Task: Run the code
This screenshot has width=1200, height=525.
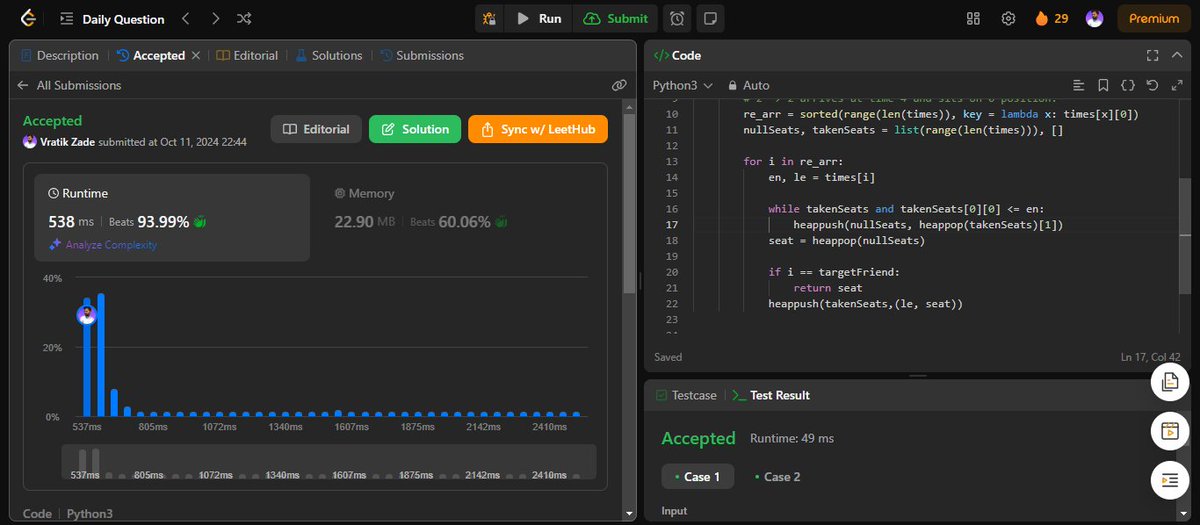Action: [539, 18]
